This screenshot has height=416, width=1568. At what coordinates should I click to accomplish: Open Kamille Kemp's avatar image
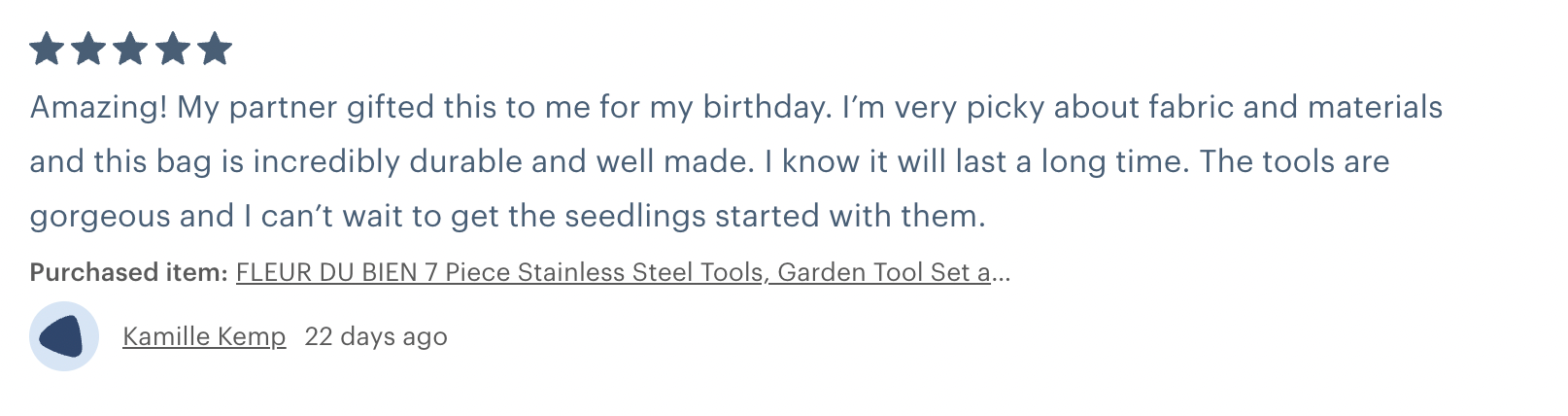(x=64, y=336)
